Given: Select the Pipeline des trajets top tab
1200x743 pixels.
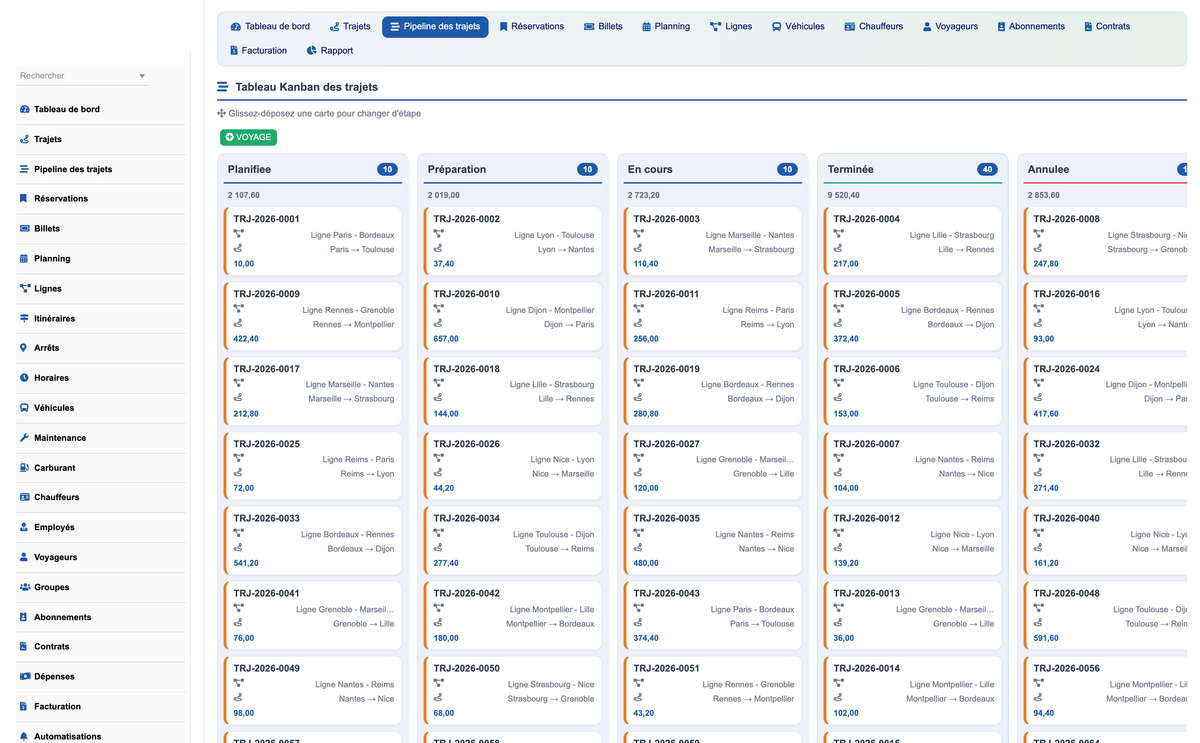Looking at the screenshot, I should tap(435, 27).
